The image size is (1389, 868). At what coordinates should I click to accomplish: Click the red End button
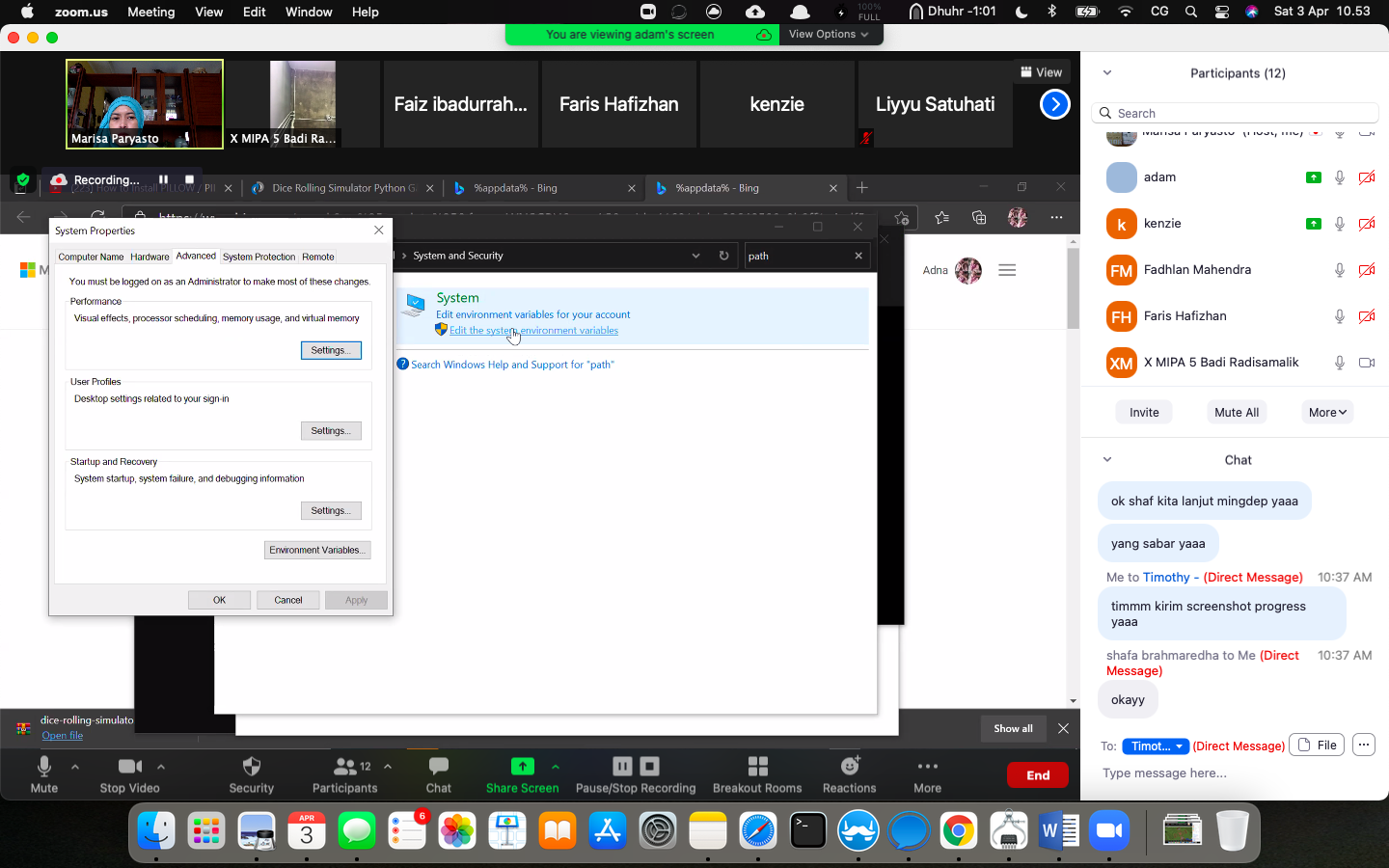[1038, 775]
